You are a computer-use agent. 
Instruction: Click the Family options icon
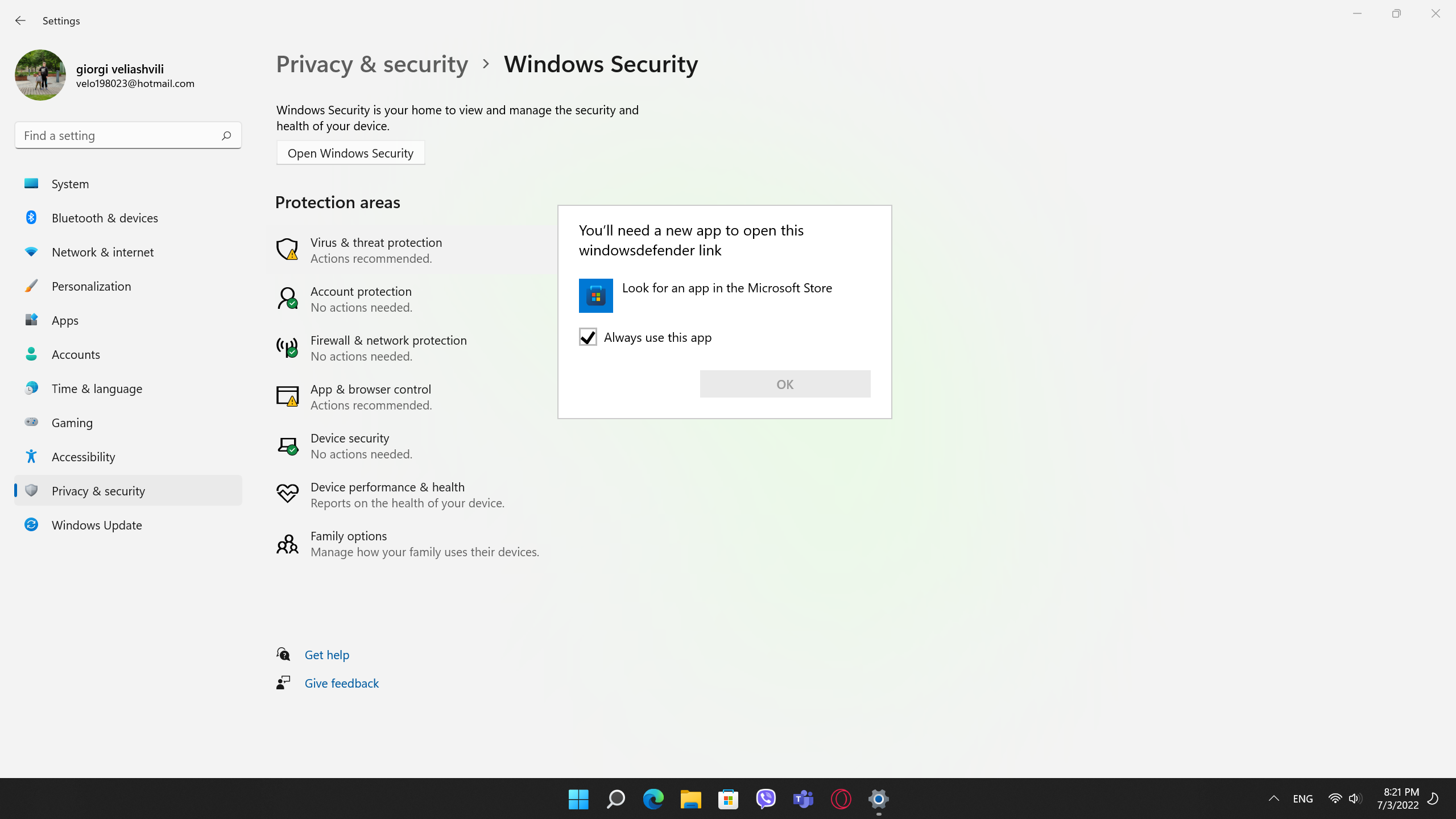pos(287,544)
